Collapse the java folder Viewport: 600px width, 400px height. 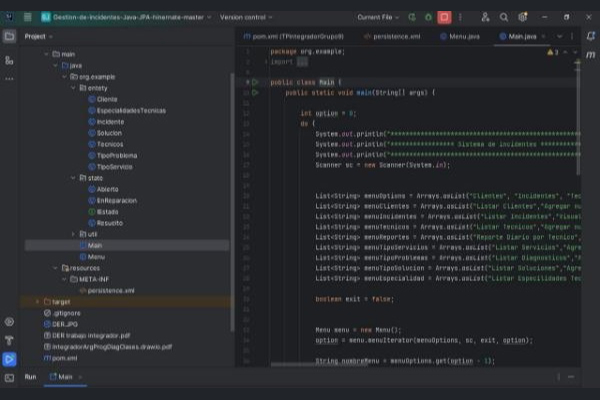tap(55, 65)
